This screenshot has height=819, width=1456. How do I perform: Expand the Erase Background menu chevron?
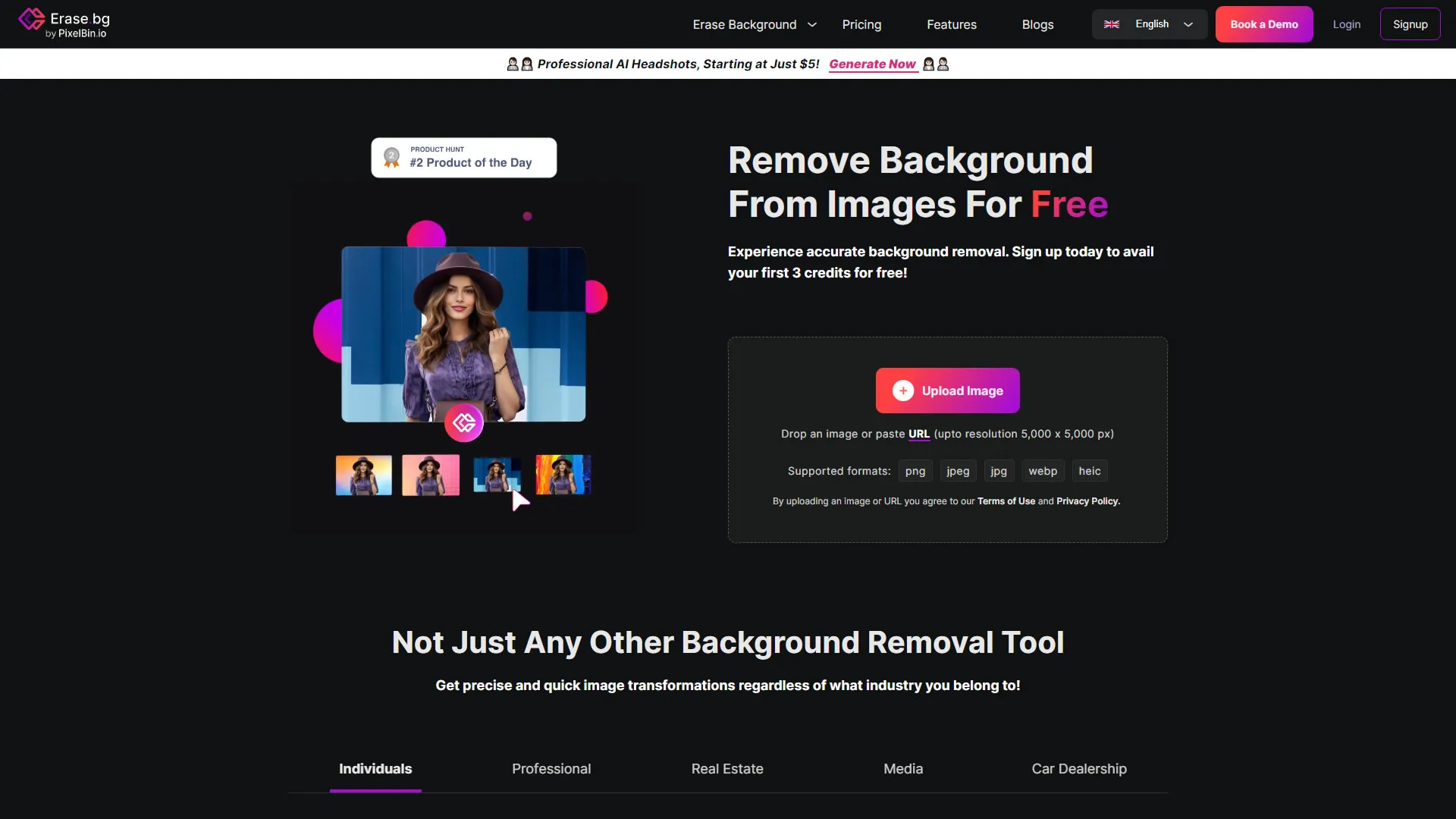click(x=812, y=25)
